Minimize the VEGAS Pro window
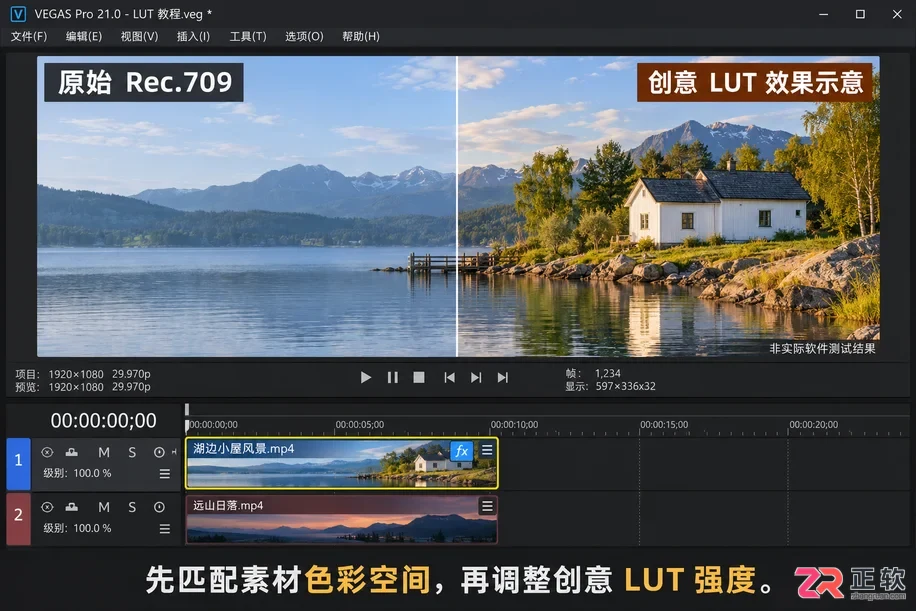 coord(824,14)
